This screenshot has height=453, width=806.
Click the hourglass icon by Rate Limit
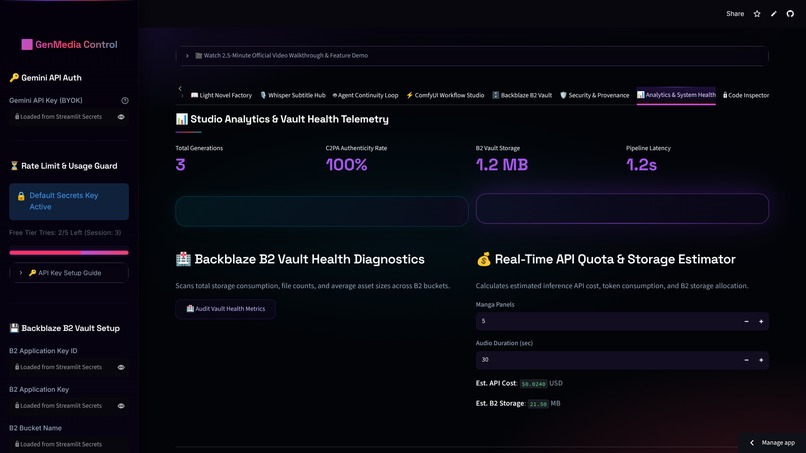[14, 166]
